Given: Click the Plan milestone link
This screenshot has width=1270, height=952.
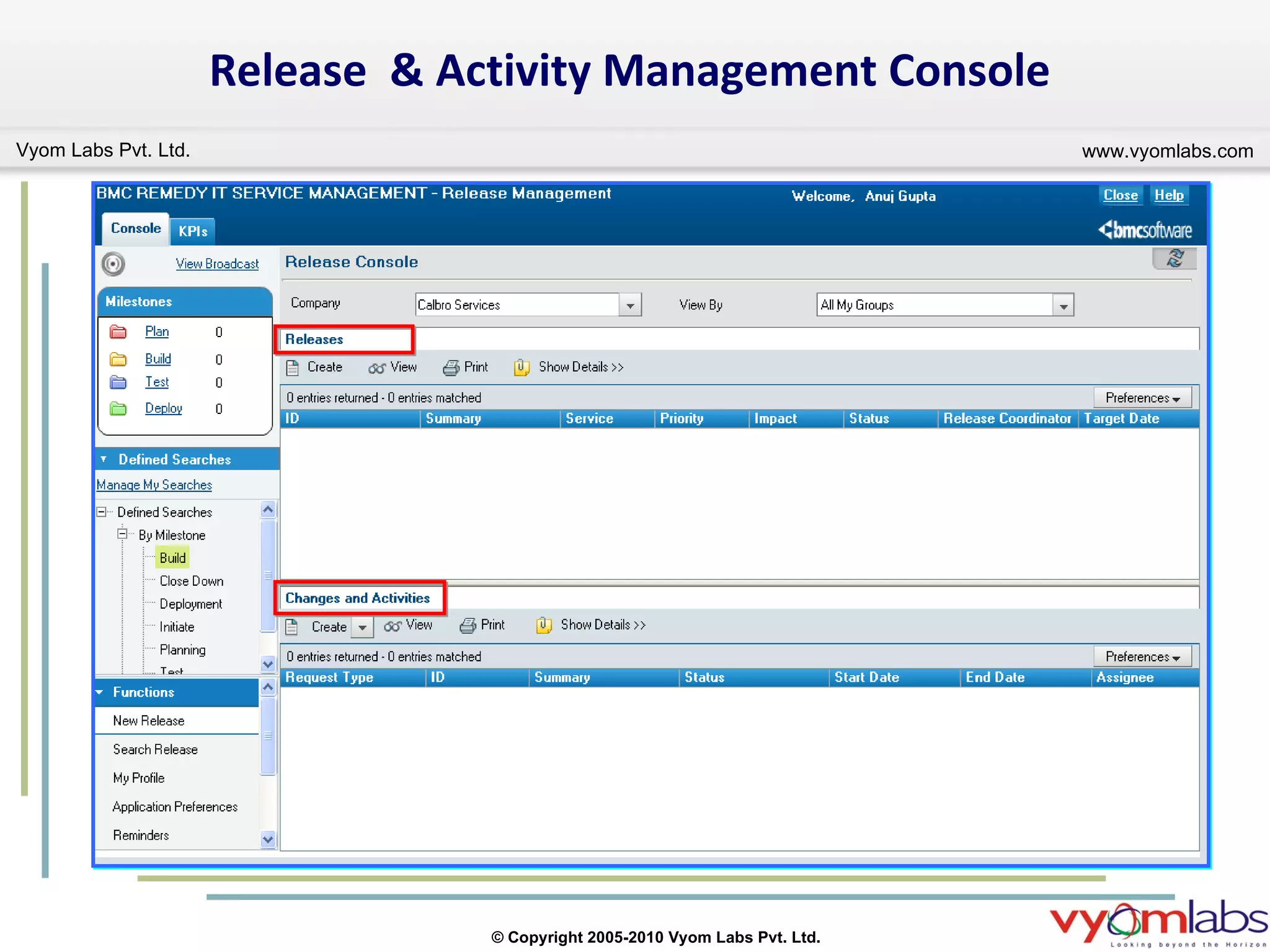Looking at the screenshot, I should point(157,332).
